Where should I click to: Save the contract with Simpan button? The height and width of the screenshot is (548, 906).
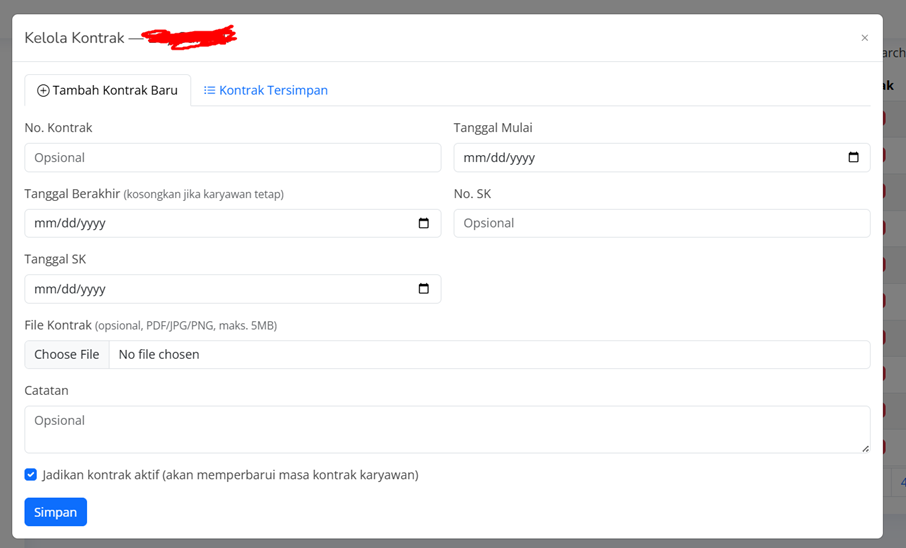tap(55, 512)
